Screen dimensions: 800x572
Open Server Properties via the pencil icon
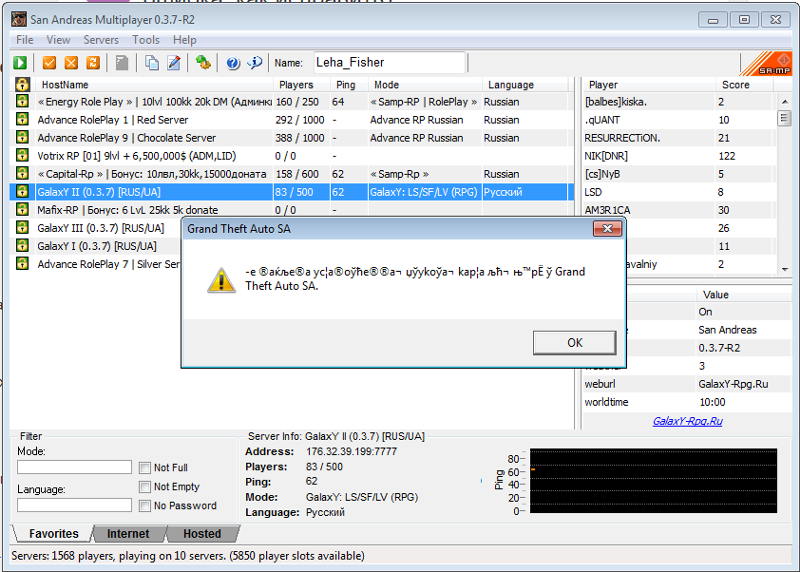click(x=174, y=63)
